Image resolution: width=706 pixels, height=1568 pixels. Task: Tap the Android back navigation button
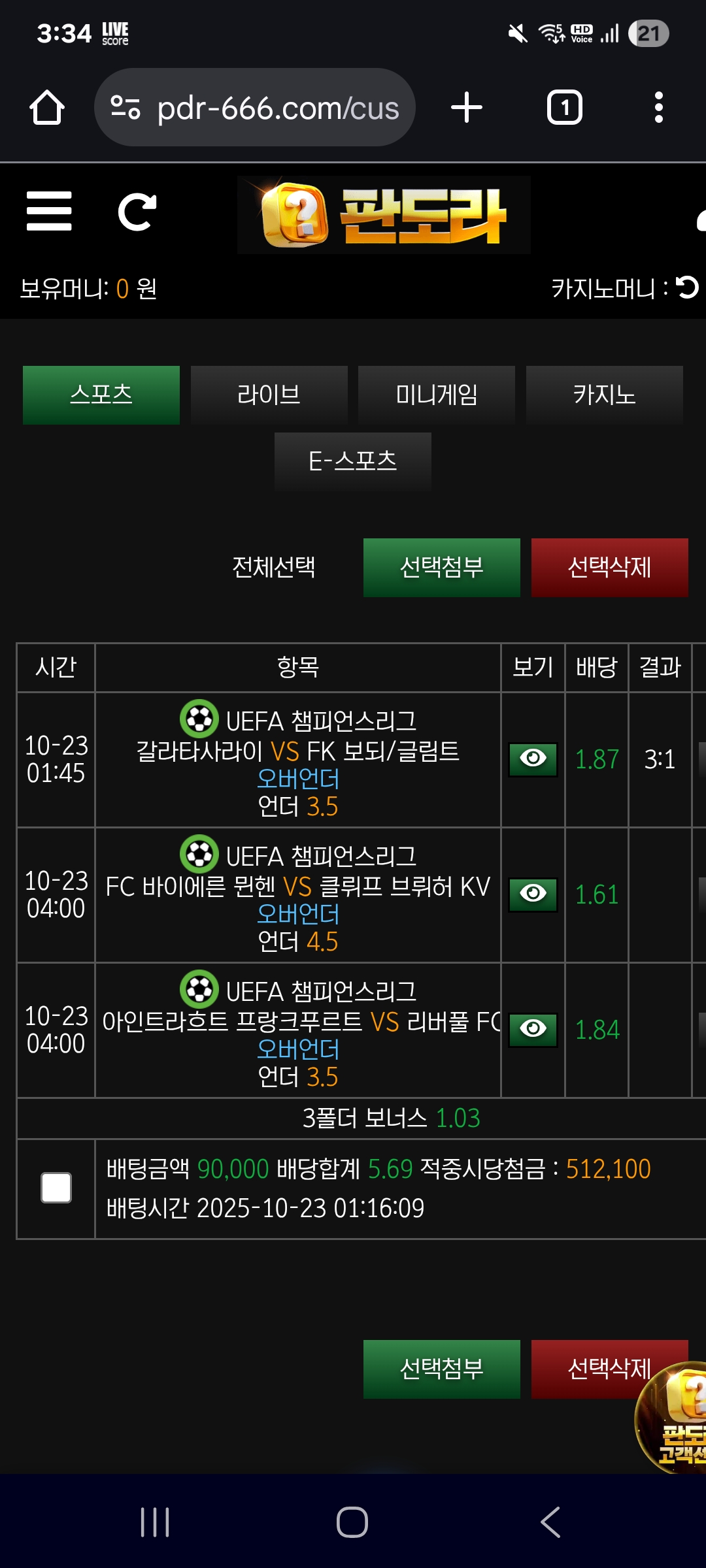pos(550,1522)
